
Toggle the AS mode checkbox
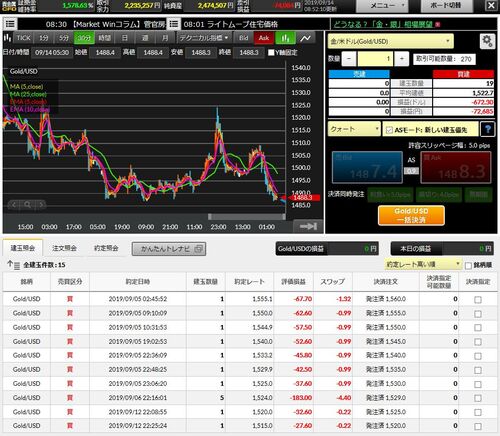(389, 130)
